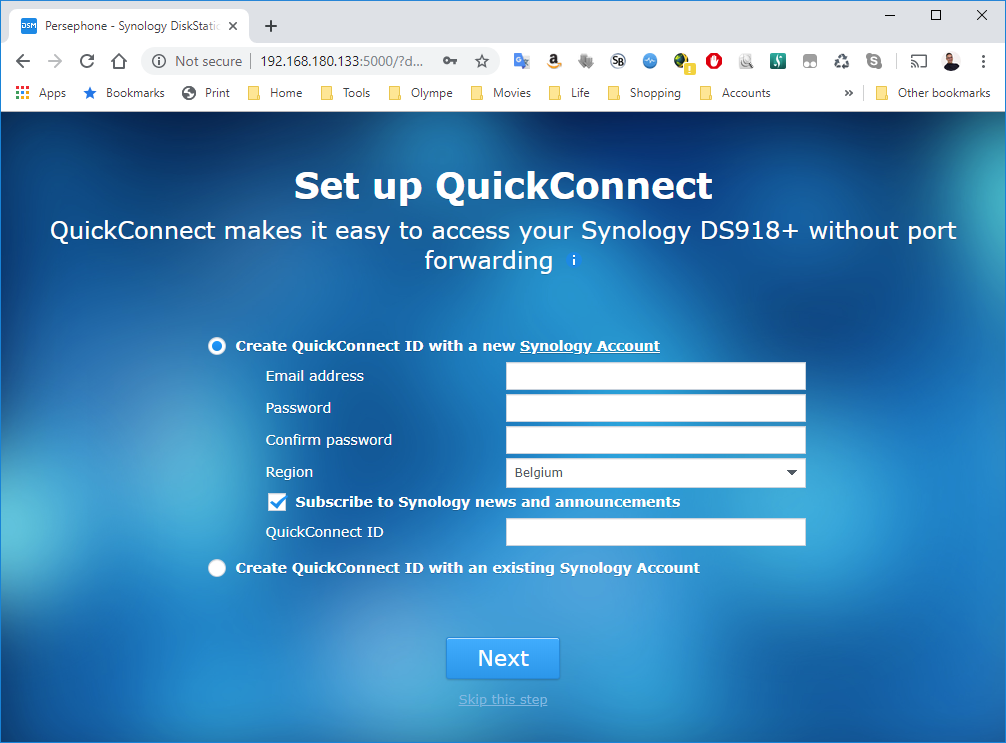The height and width of the screenshot is (743, 1006).
Task: Open the Other bookmarks folder
Action: pos(934,93)
